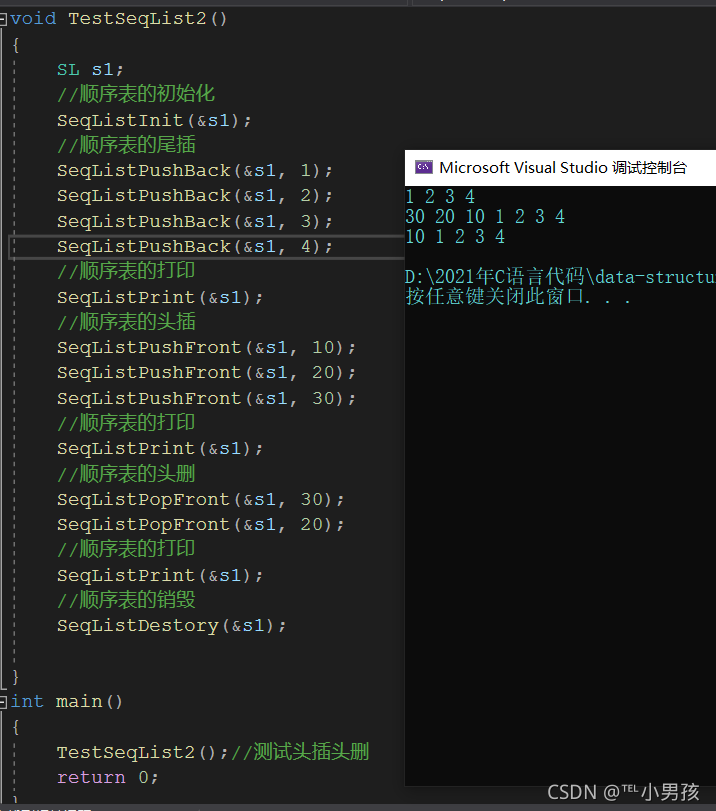Click the SeqListPushBack(&s1, 1); line

pyautogui.click(x=195, y=171)
